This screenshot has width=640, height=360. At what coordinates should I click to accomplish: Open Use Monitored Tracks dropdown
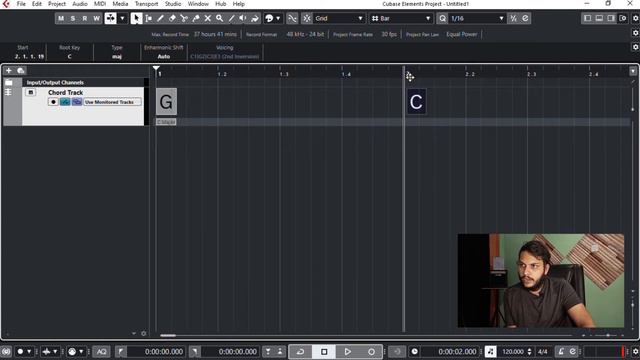coord(113,102)
